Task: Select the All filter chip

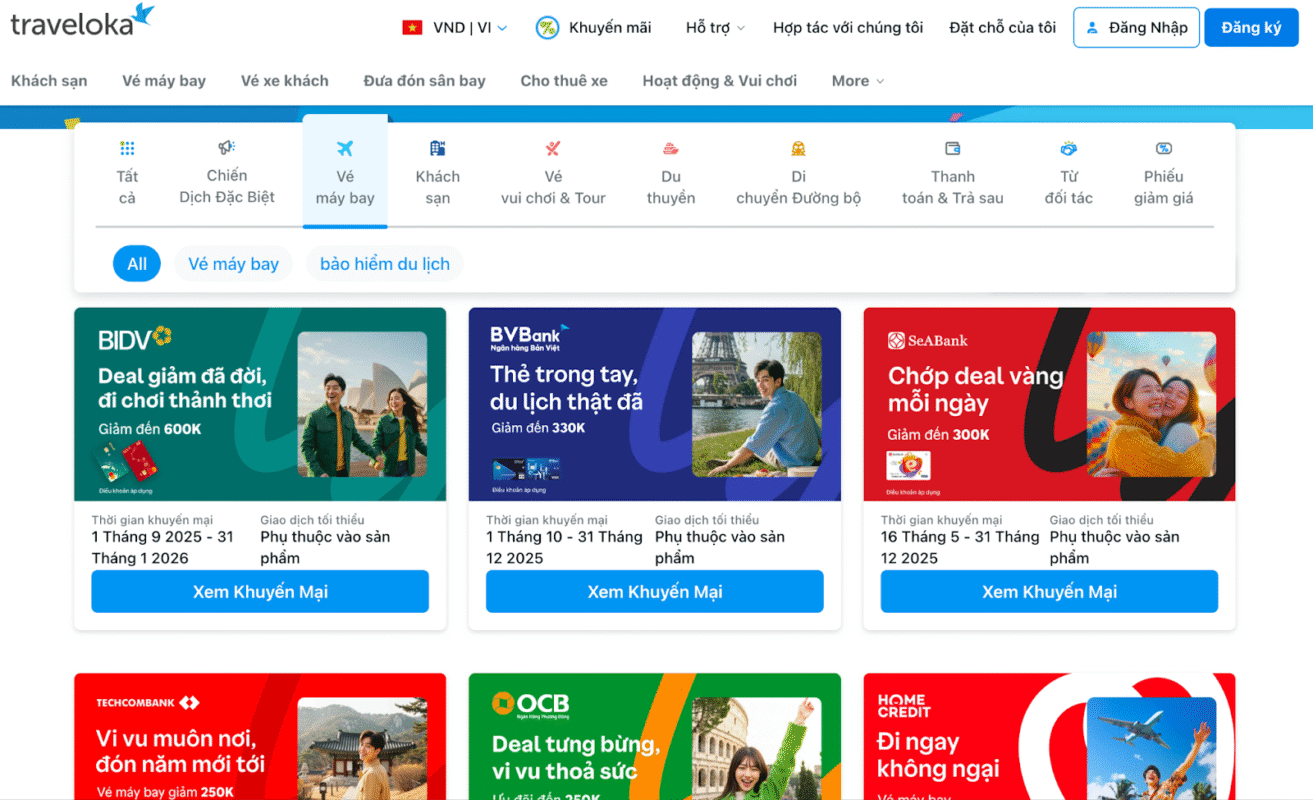Action: (137, 264)
